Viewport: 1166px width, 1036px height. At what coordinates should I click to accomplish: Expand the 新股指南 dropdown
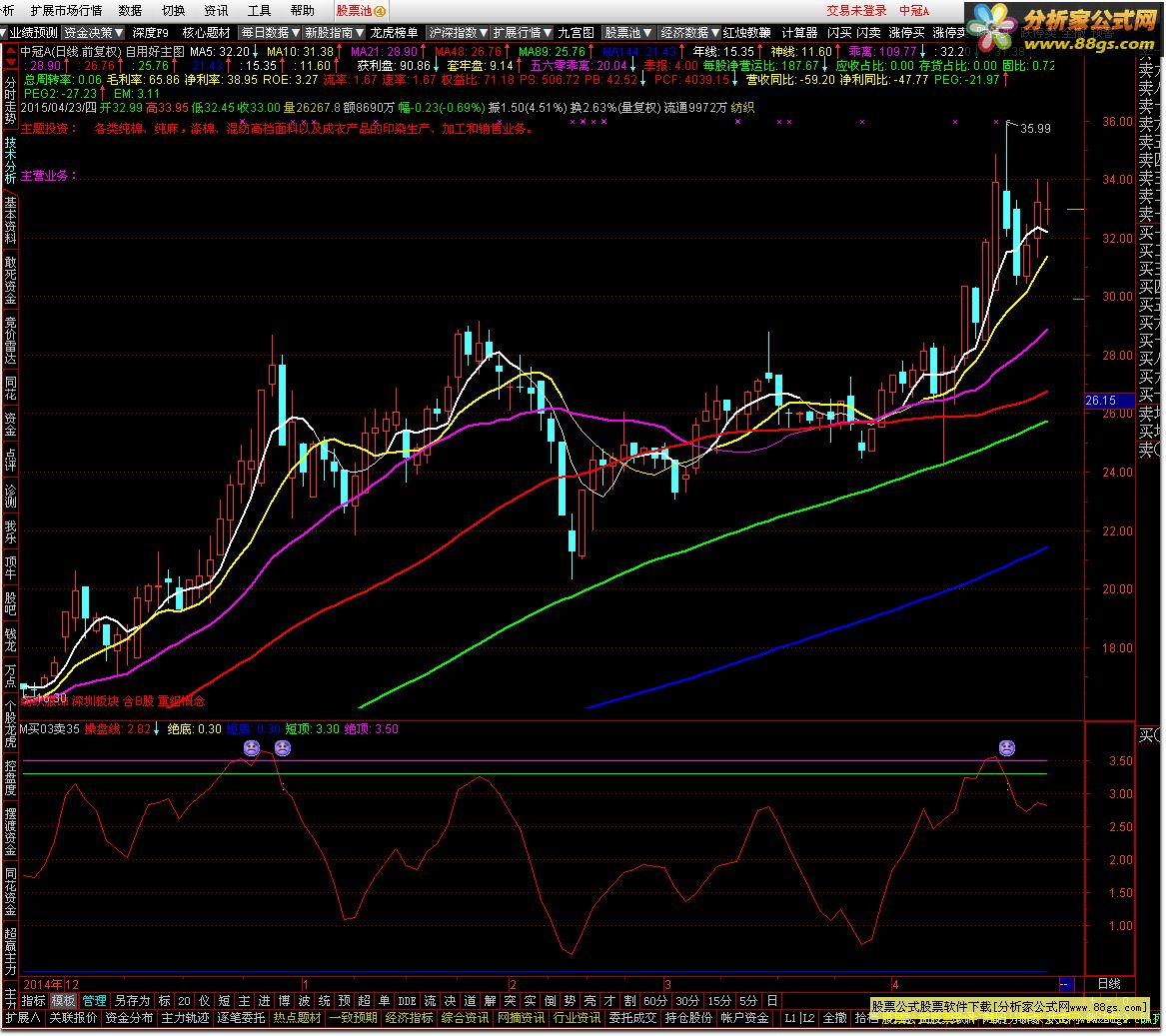click(334, 33)
